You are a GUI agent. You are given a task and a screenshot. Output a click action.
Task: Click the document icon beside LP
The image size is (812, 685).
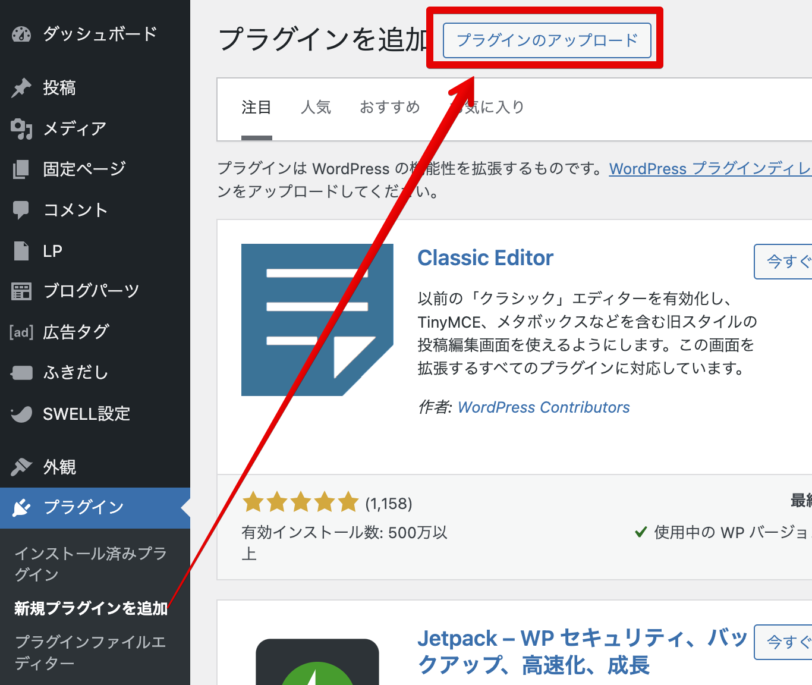click(x=21, y=251)
